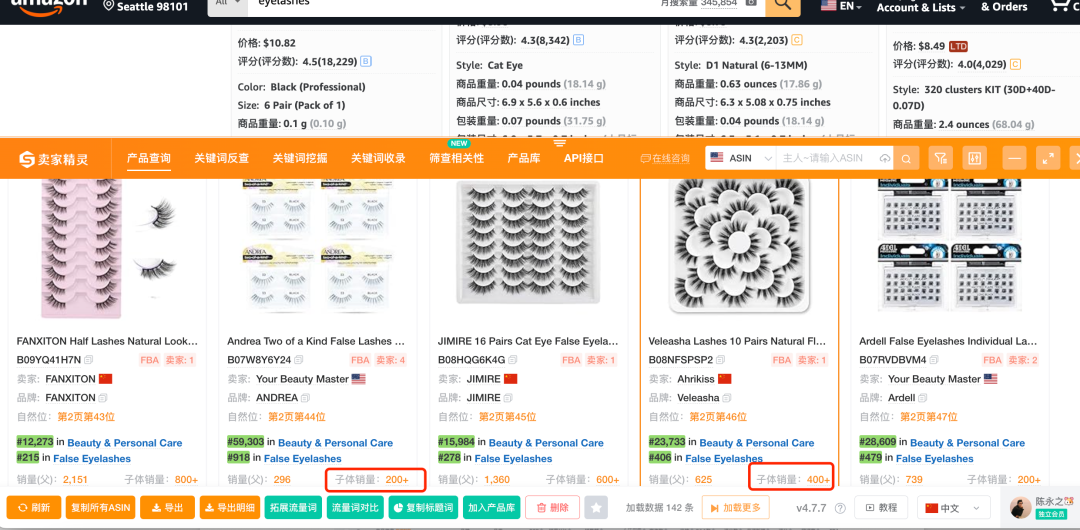The height and width of the screenshot is (530, 1080).
Task: Click the 导出 export button
Action: 167,508
